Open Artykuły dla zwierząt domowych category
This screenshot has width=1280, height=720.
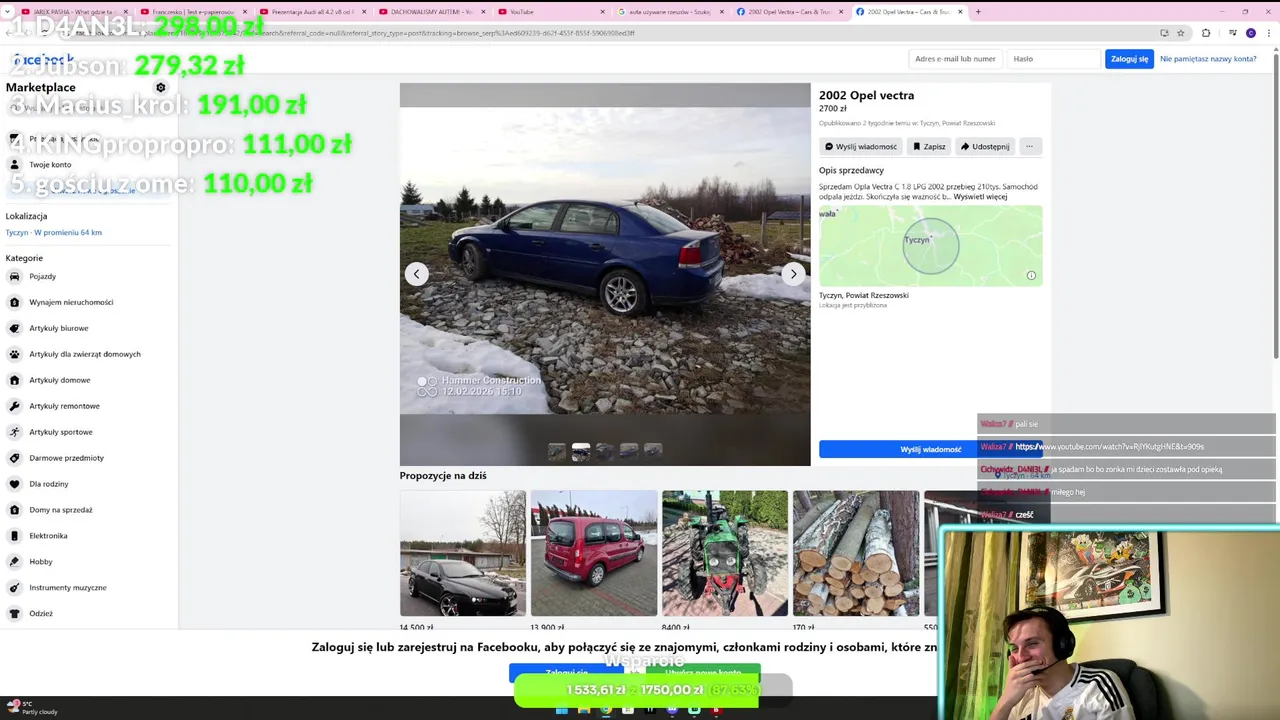85,354
